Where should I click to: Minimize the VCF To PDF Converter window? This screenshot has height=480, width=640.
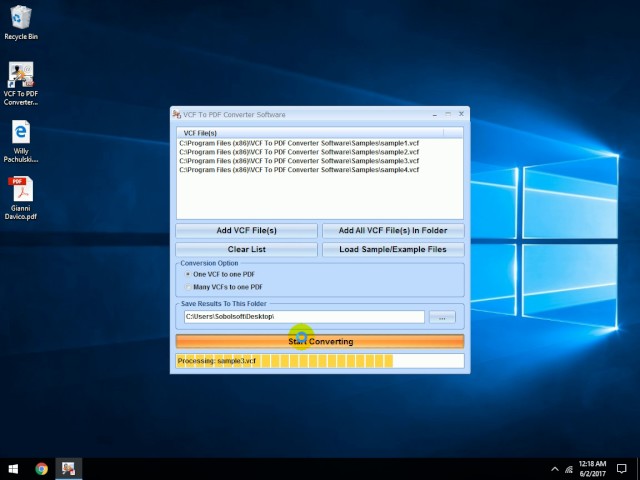435,114
